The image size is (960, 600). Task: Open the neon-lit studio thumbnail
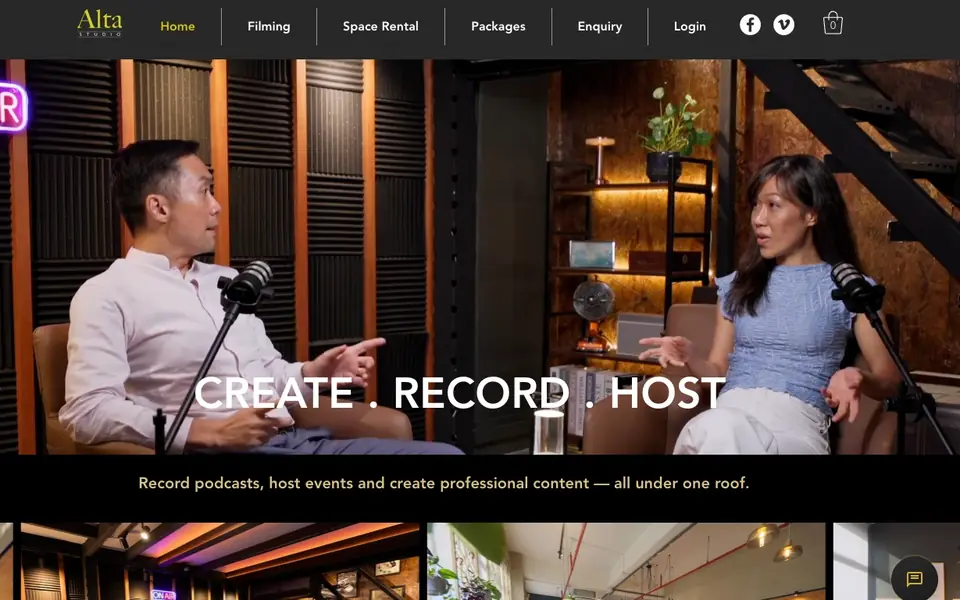(x=220, y=561)
